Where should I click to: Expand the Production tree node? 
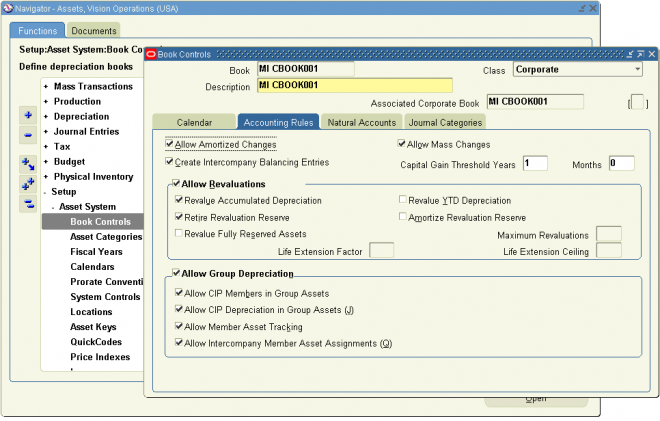(46, 101)
